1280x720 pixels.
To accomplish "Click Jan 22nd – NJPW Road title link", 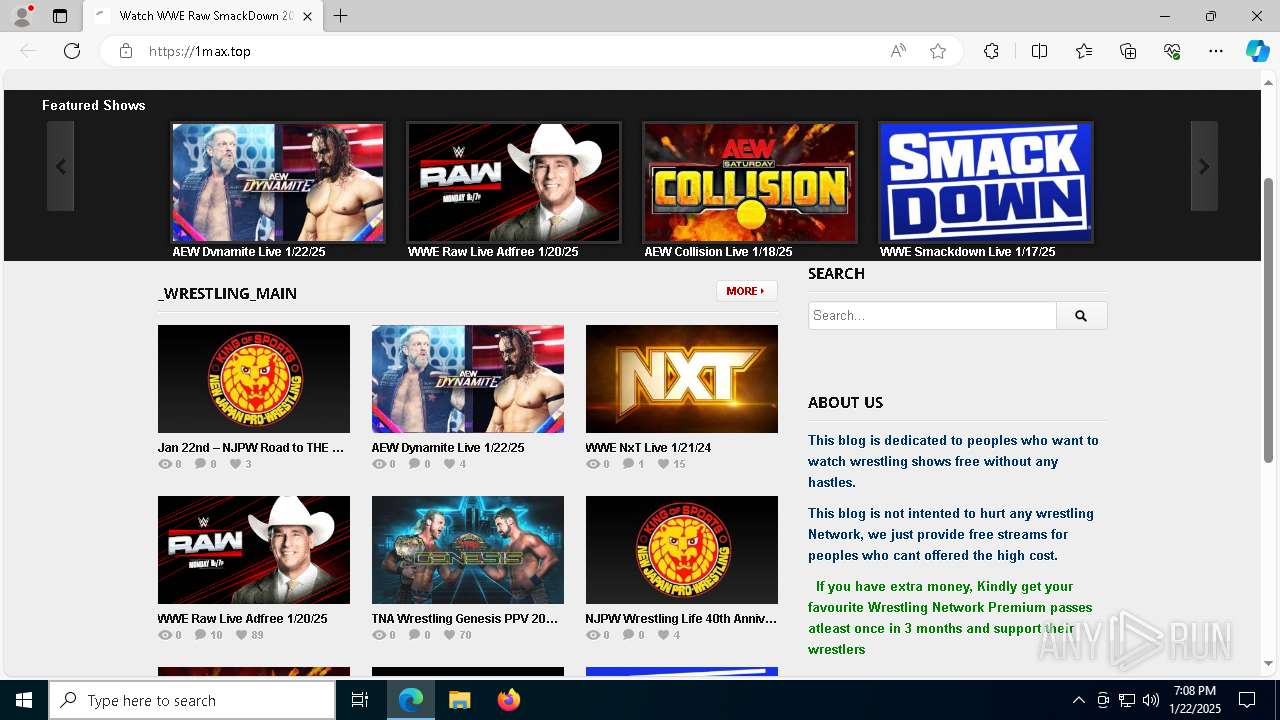I will (251, 448).
